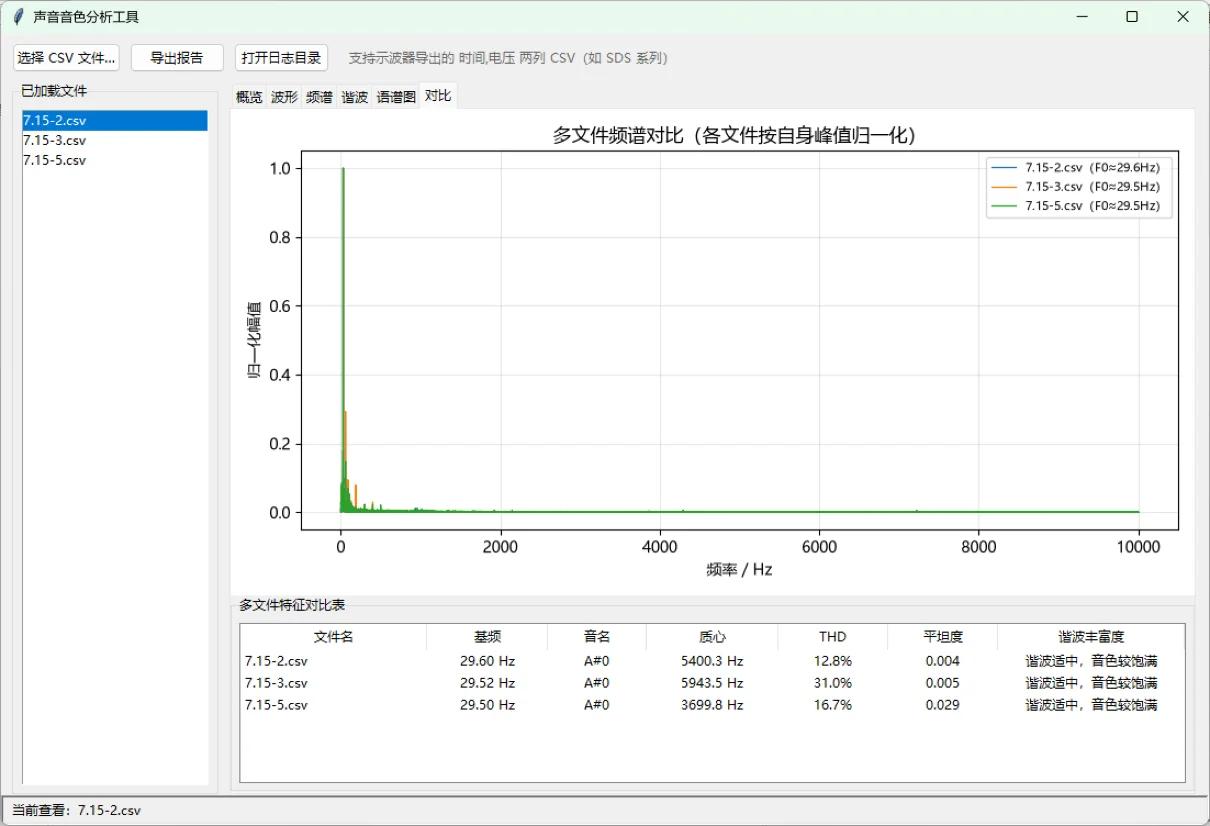This screenshot has height=826, width=1210.
Task: Click the 音名 column header
Action: [x=597, y=637]
